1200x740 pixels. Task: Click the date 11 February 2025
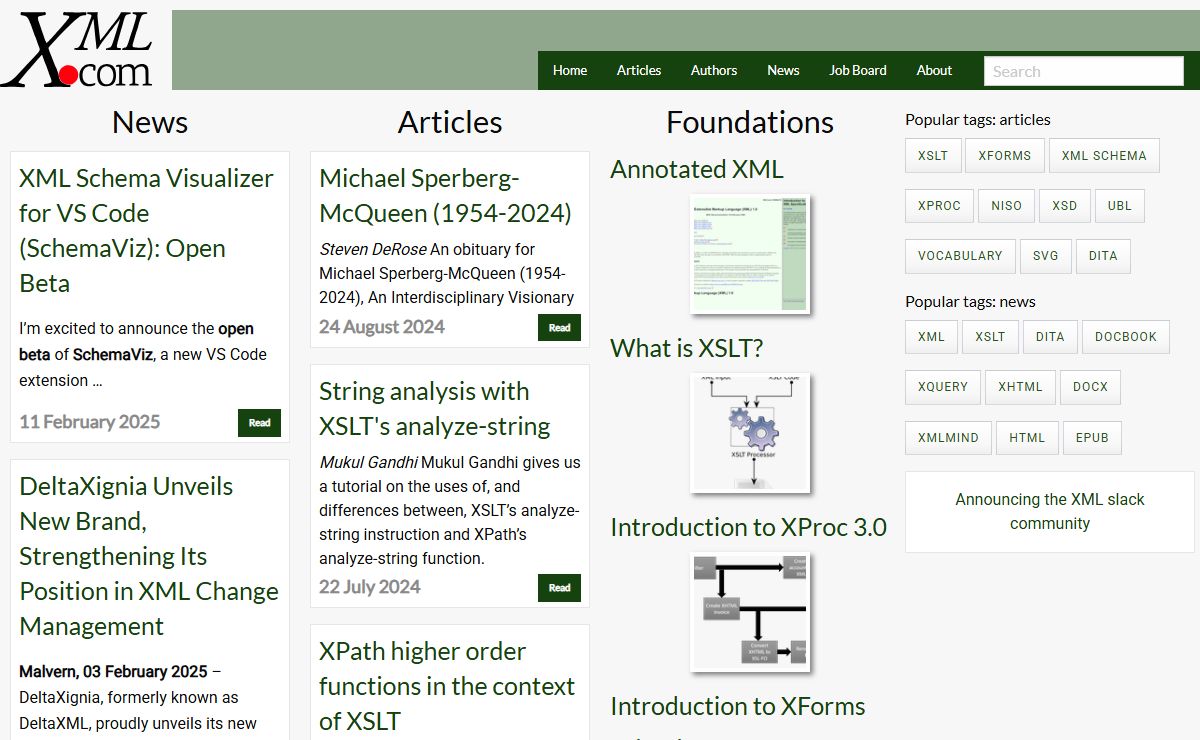point(89,422)
